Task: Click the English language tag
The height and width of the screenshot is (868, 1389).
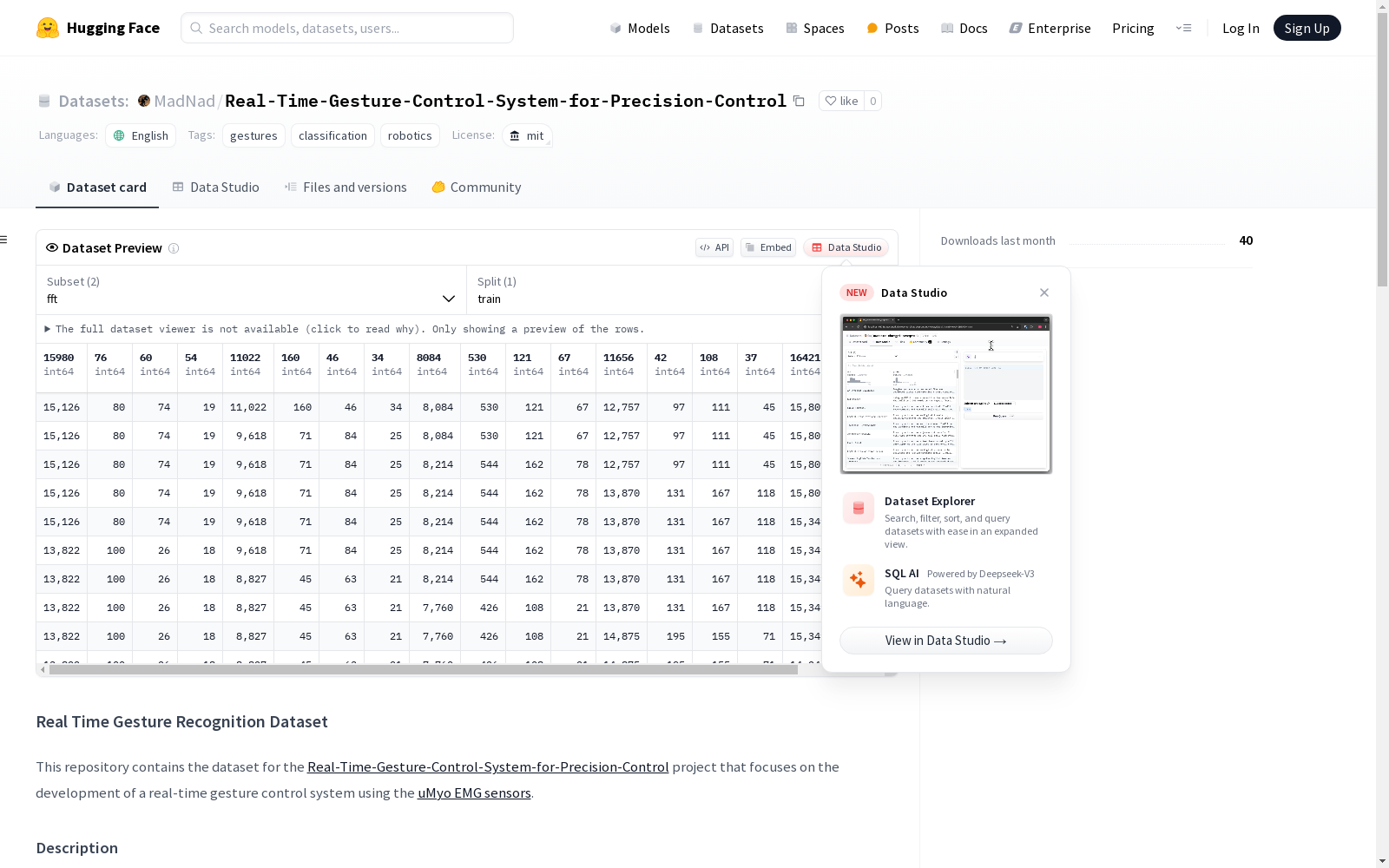Action: [x=141, y=135]
